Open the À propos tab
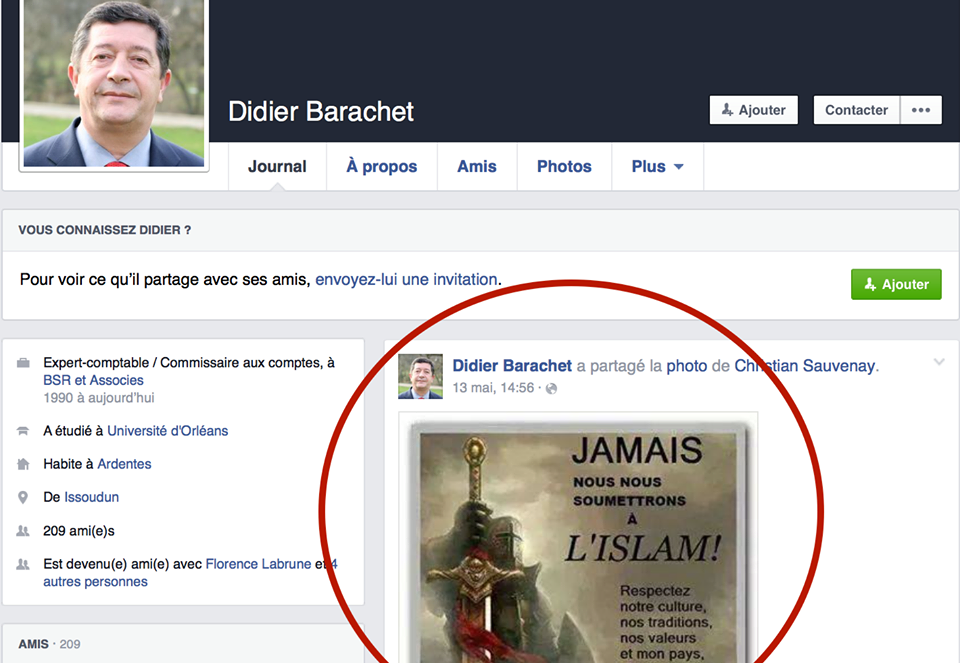 (381, 167)
